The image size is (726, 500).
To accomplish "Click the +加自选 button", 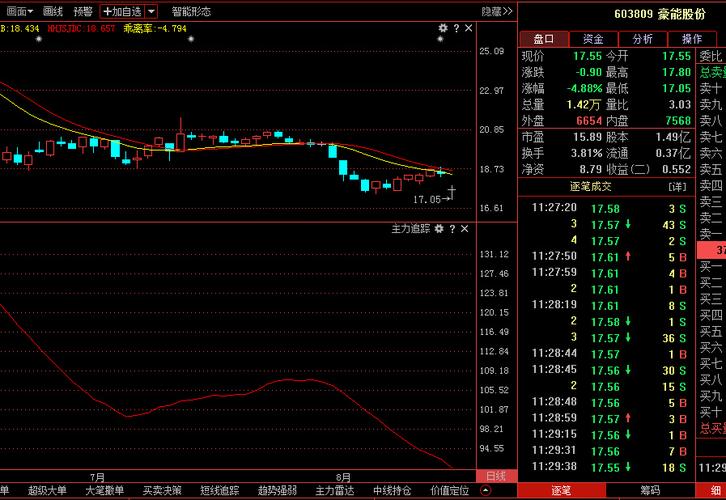I will [122, 11].
